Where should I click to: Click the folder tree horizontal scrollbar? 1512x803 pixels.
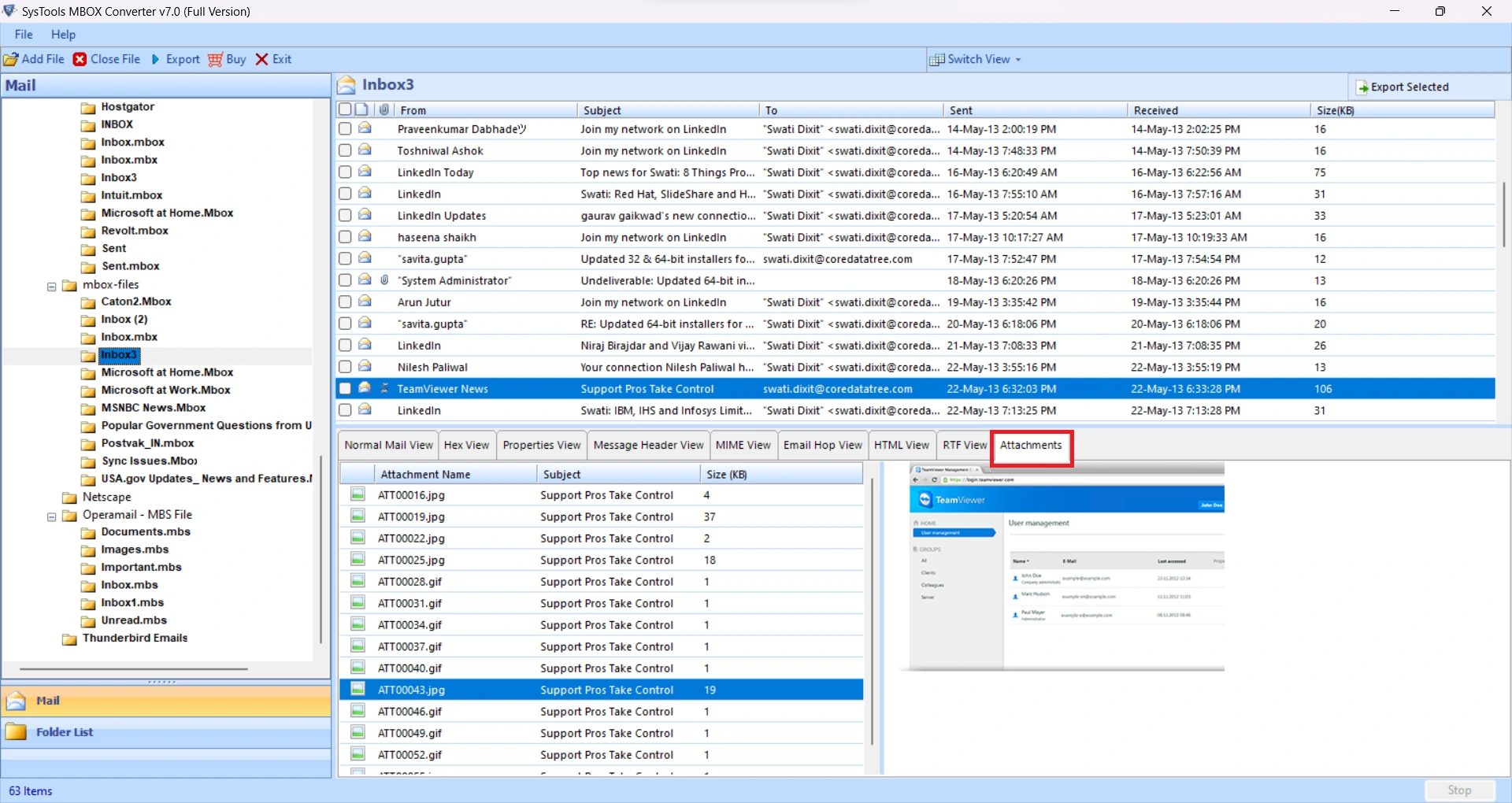134,668
